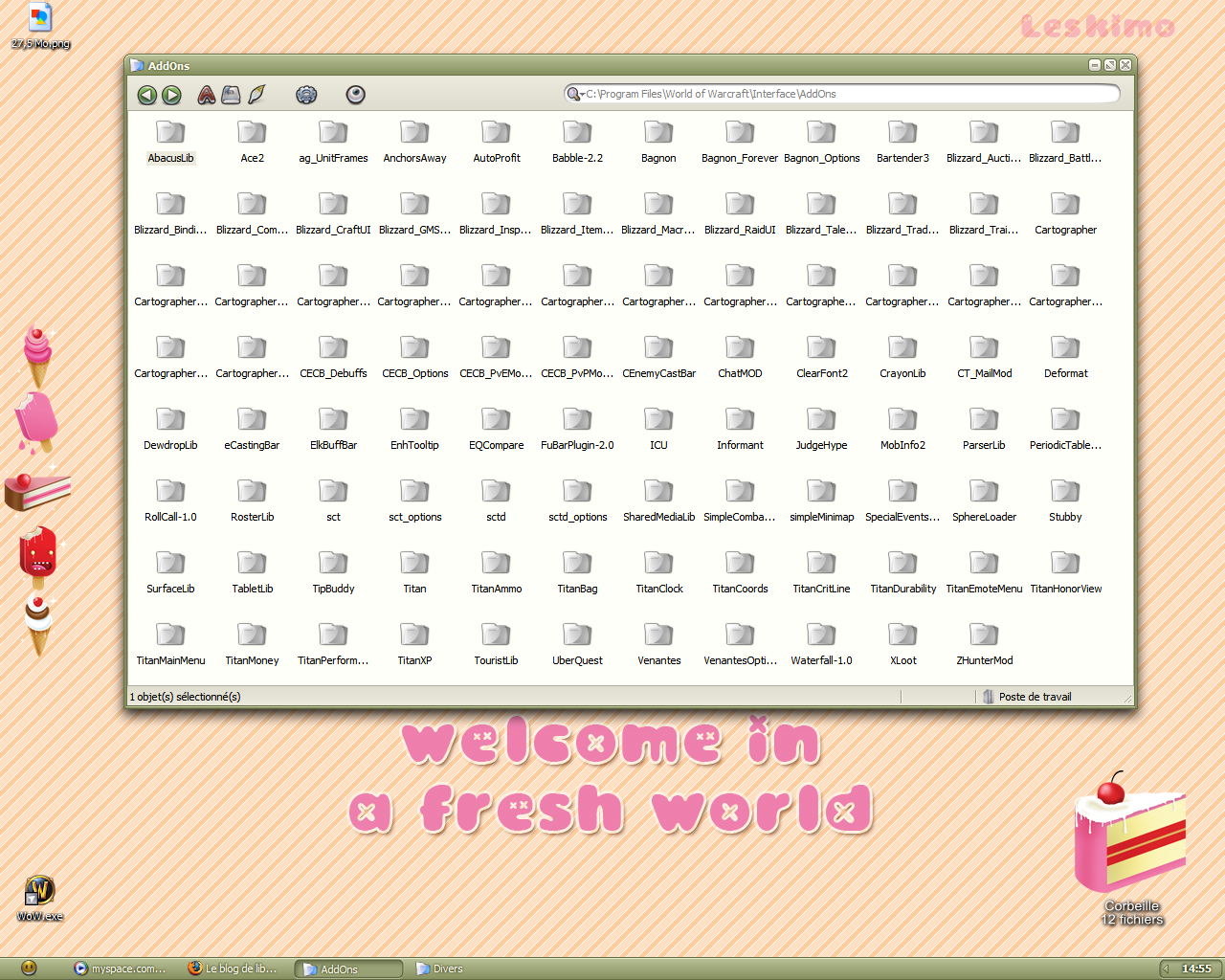Click the smiley start button in taskbar
1225x980 pixels.
[x=29, y=968]
